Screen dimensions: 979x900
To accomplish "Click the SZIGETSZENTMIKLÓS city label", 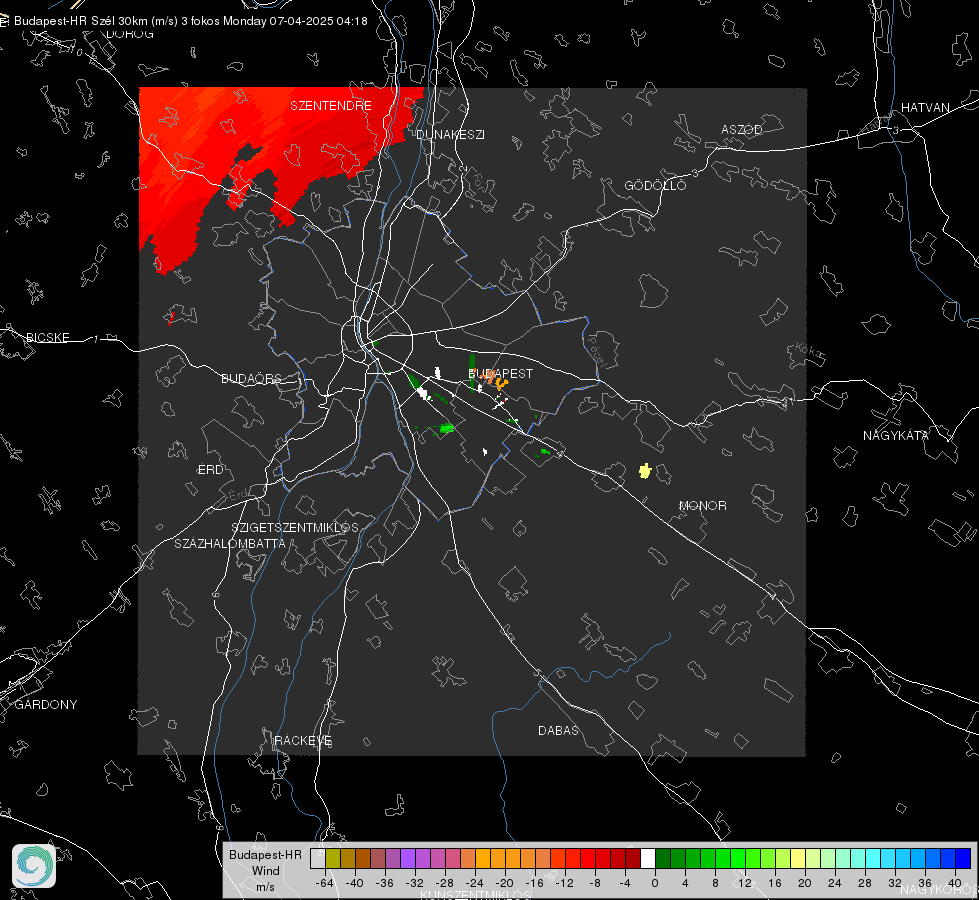I will [x=295, y=527].
